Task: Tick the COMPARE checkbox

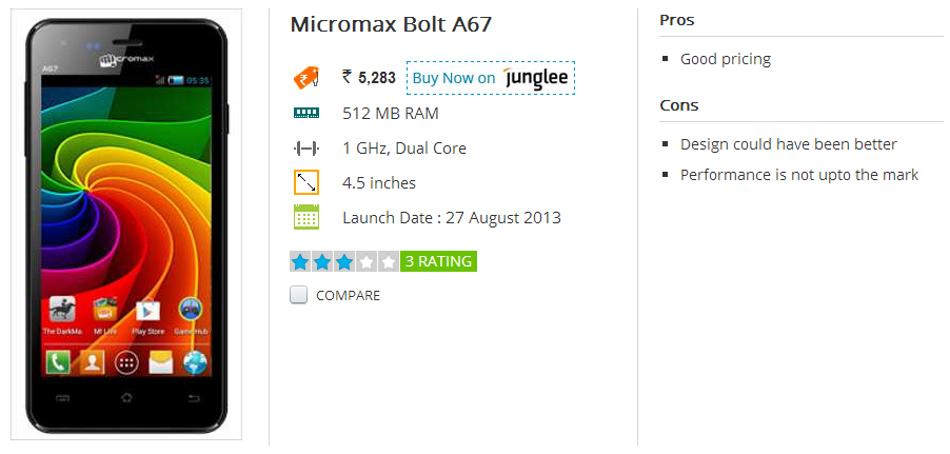Action: pyautogui.click(x=298, y=295)
